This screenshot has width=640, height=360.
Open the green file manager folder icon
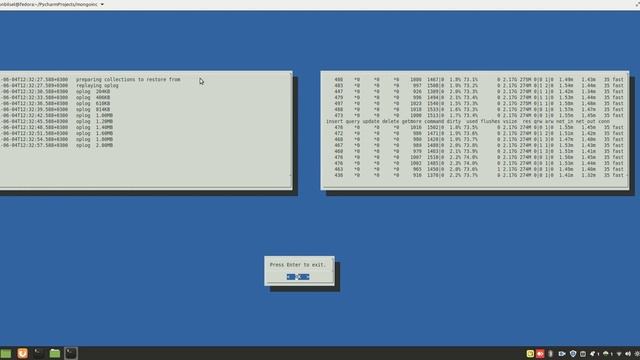(55, 353)
